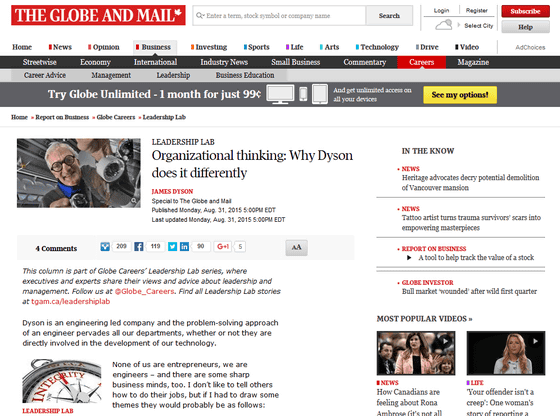Open the Video section

[467, 47]
